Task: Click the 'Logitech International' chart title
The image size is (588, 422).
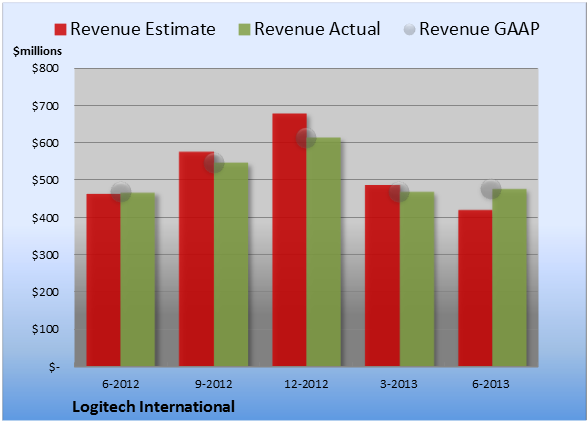Action: tap(153, 407)
